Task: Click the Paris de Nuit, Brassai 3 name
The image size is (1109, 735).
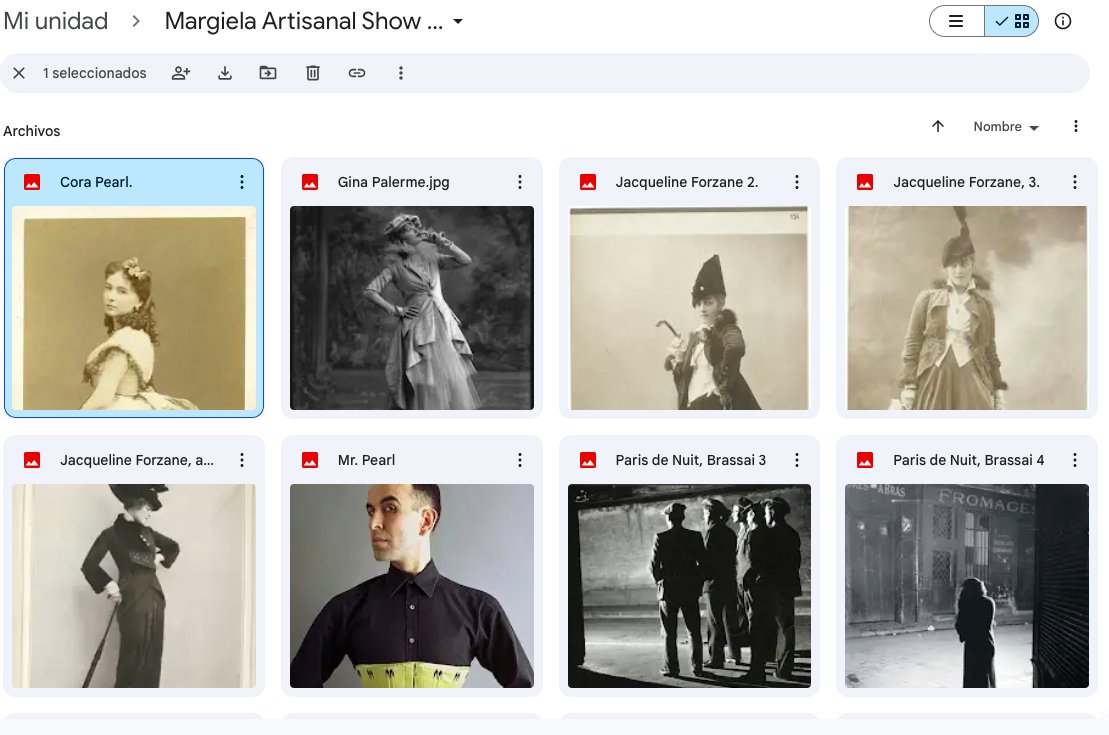Action: [x=690, y=460]
